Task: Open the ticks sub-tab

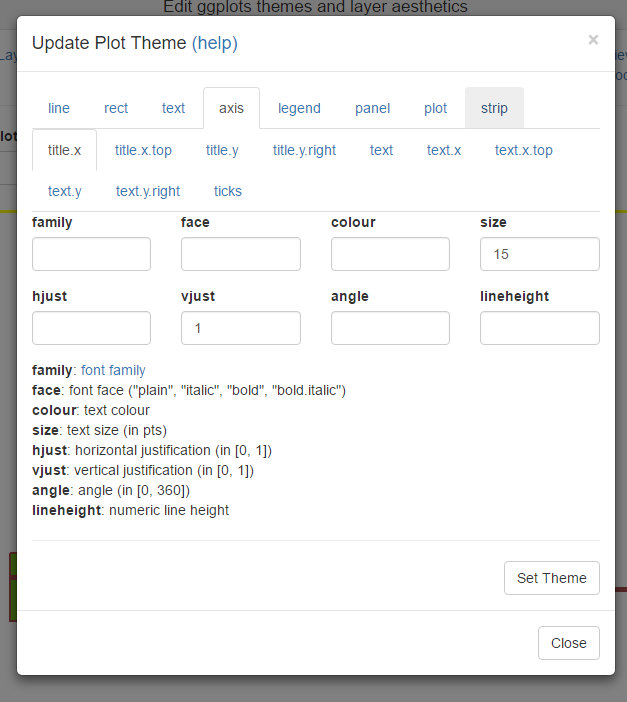Action: tap(228, 191)
